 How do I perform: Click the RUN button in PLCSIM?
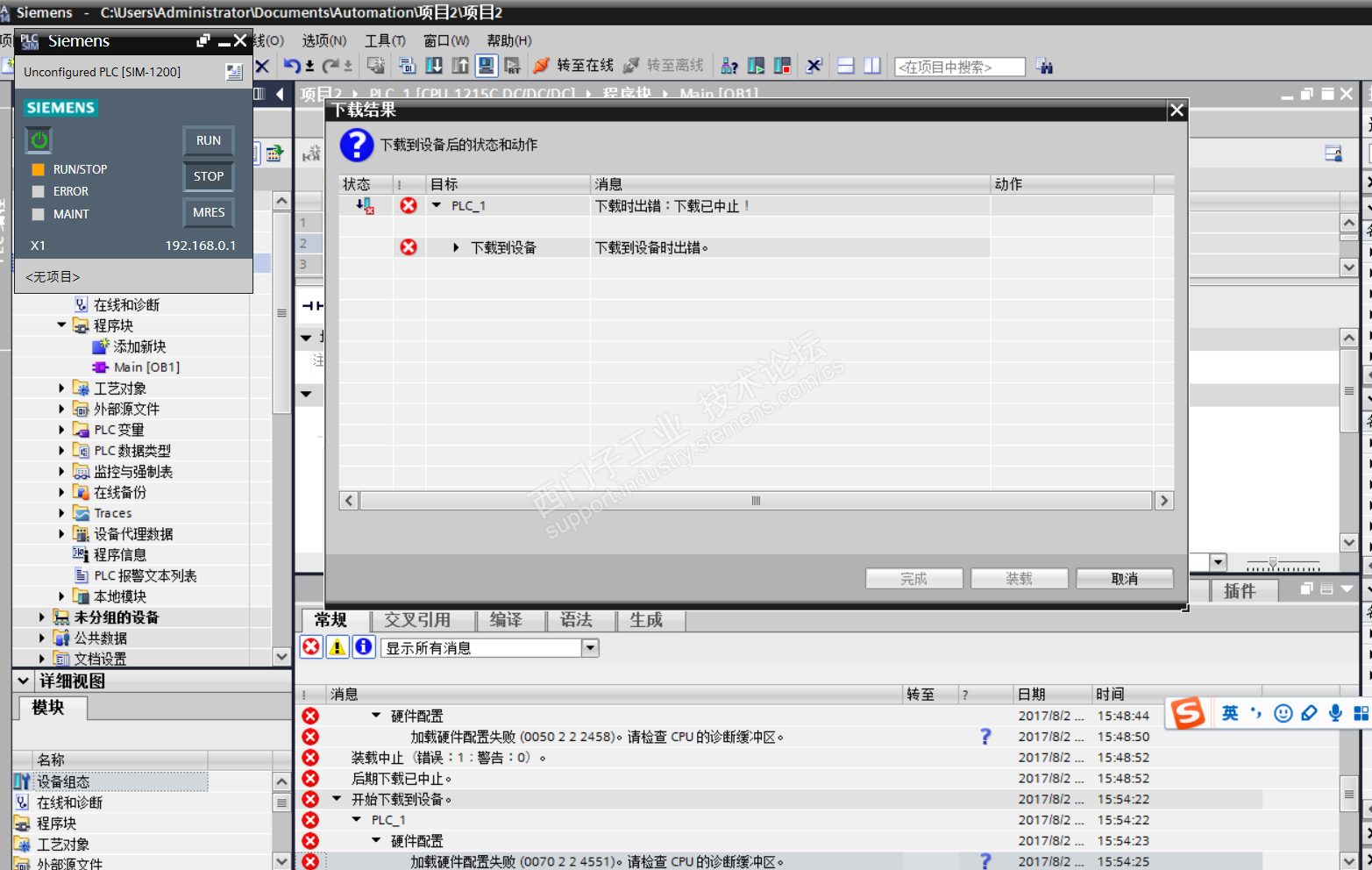pos(209,140)
